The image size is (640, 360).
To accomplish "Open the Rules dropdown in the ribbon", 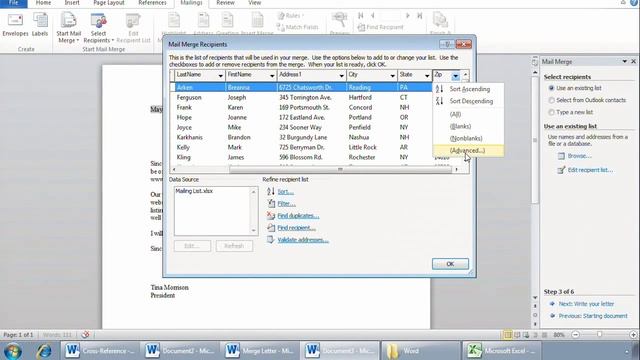I will point(292,16).
